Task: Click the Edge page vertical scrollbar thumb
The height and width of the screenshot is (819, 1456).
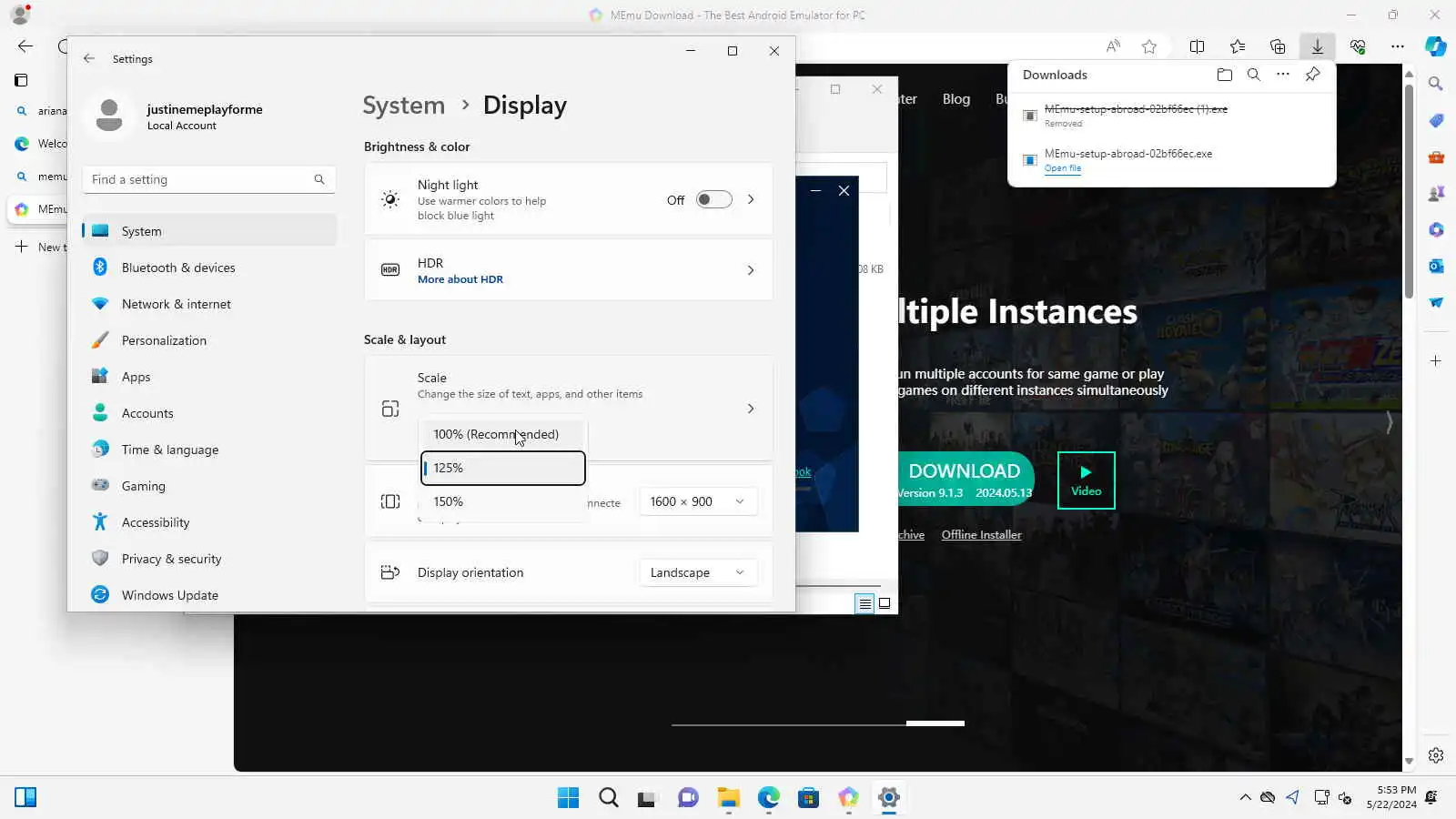Action: (x=1409, y=191)
